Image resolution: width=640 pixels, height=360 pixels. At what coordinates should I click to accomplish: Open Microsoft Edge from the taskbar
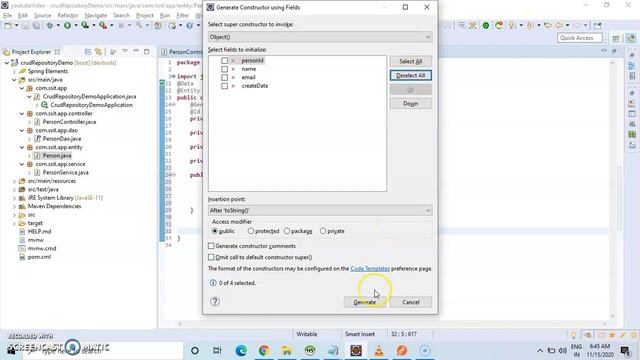pyautogui.click(x=241, y=351)
